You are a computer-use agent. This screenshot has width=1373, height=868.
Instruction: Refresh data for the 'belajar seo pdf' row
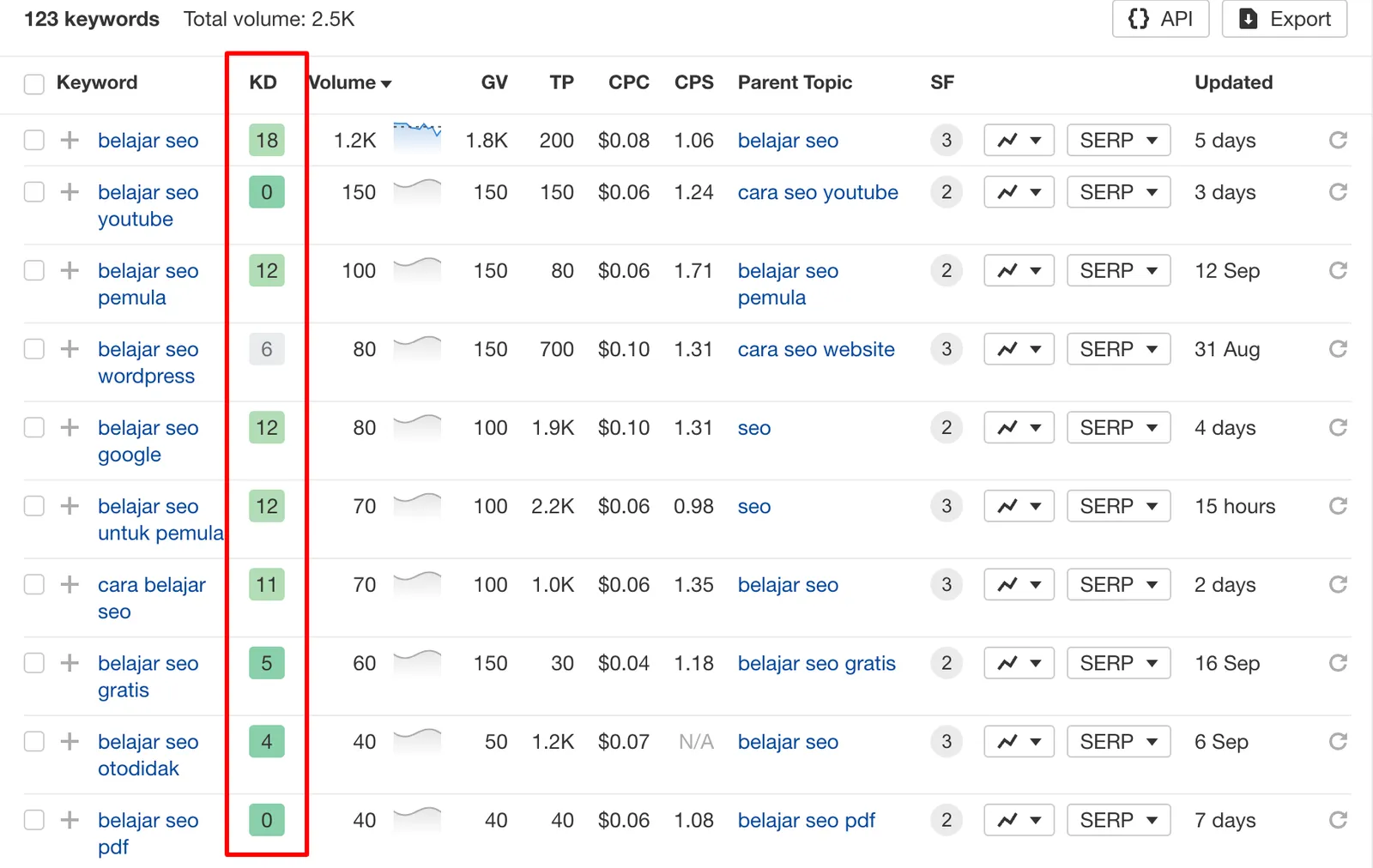(1337, 820)
